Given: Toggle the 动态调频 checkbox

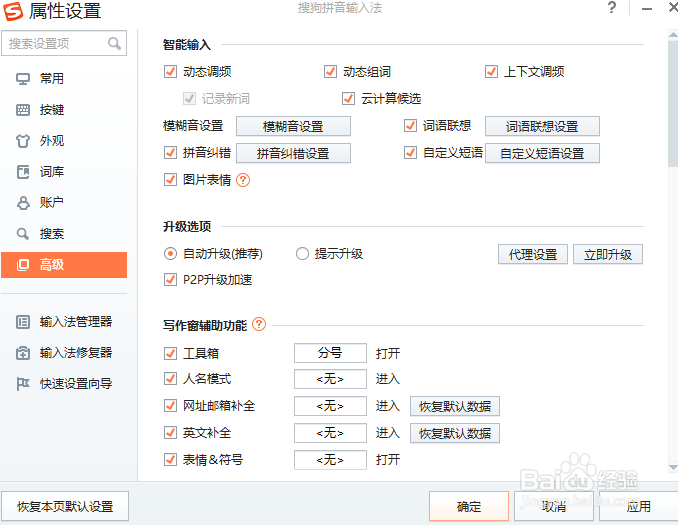Looking at the screenshot, I should tap(170, 72).
